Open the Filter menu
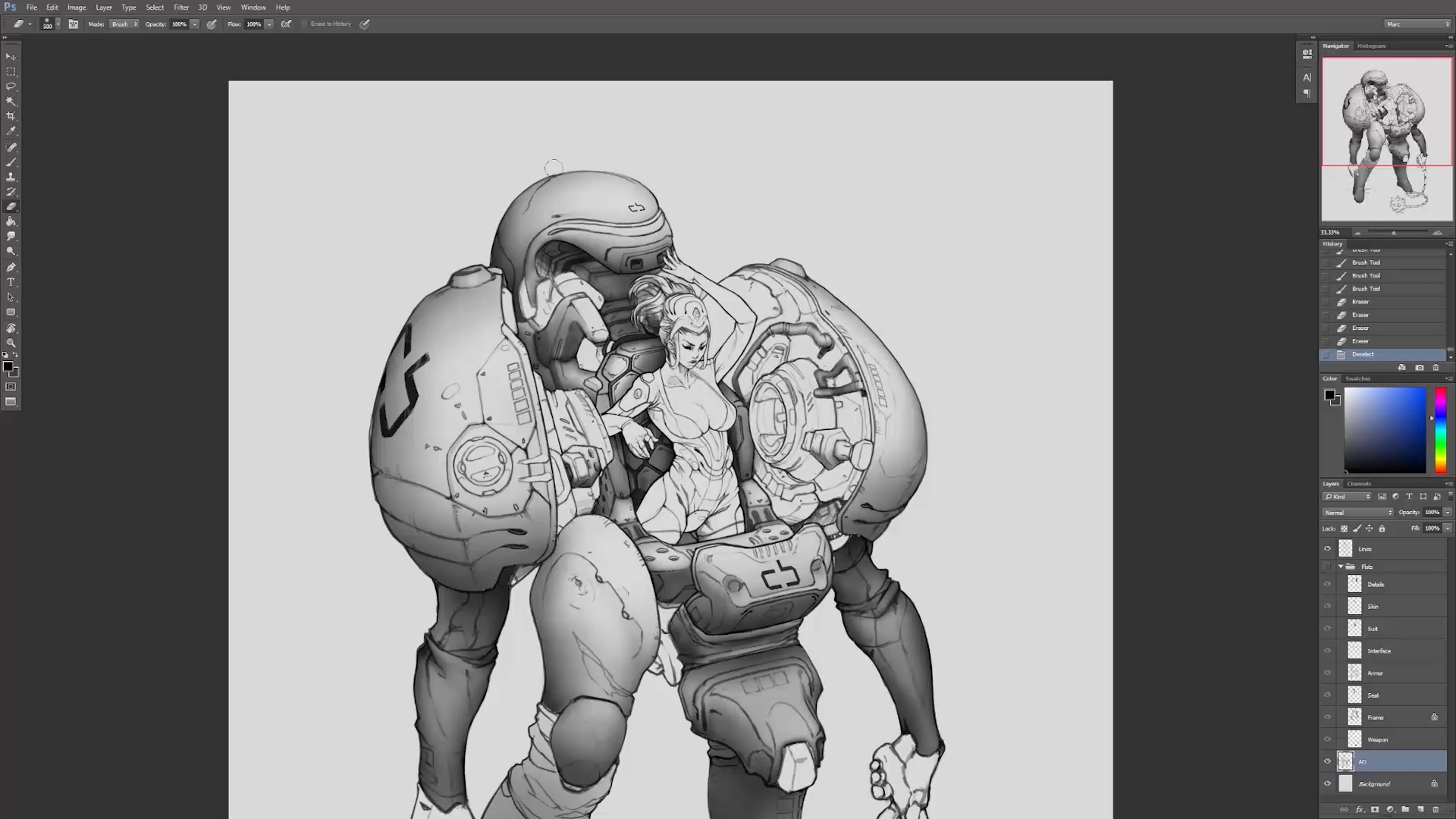This screenshot has width=1456, height=819. point(180,8)
